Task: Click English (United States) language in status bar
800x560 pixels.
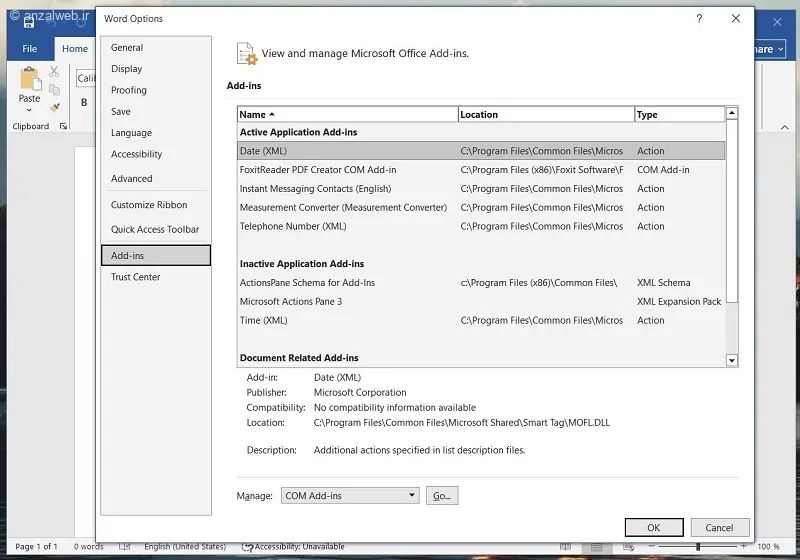Action: tap(185, 547)
